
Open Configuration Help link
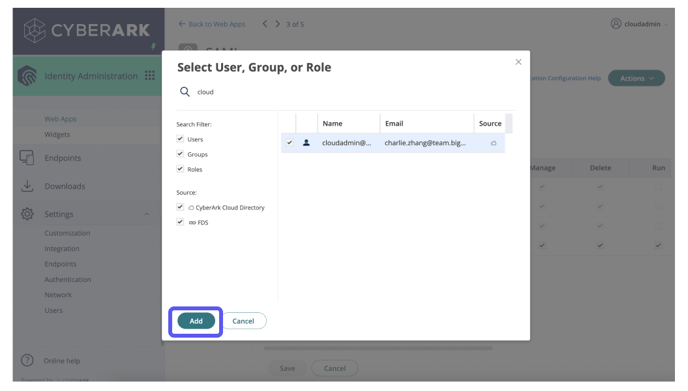coord(566,78)
